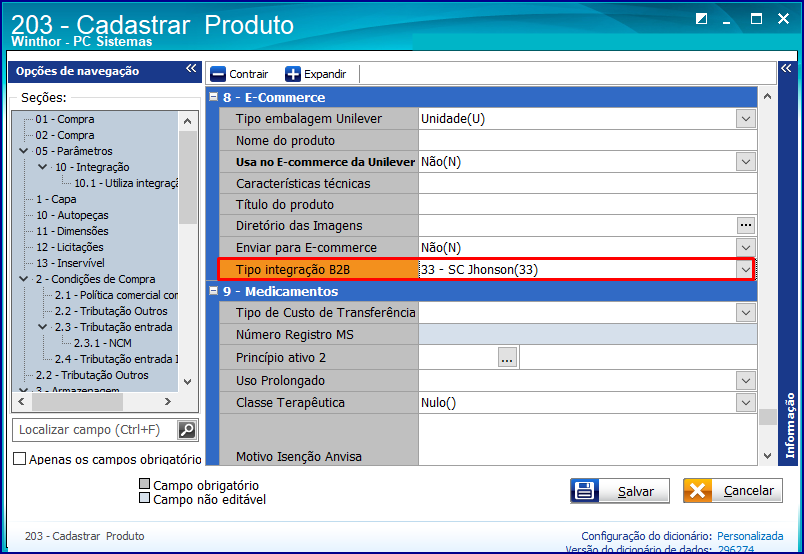Click the Personalizada dictionary configuration link
The image size is (804, 554).
(750, 536)
